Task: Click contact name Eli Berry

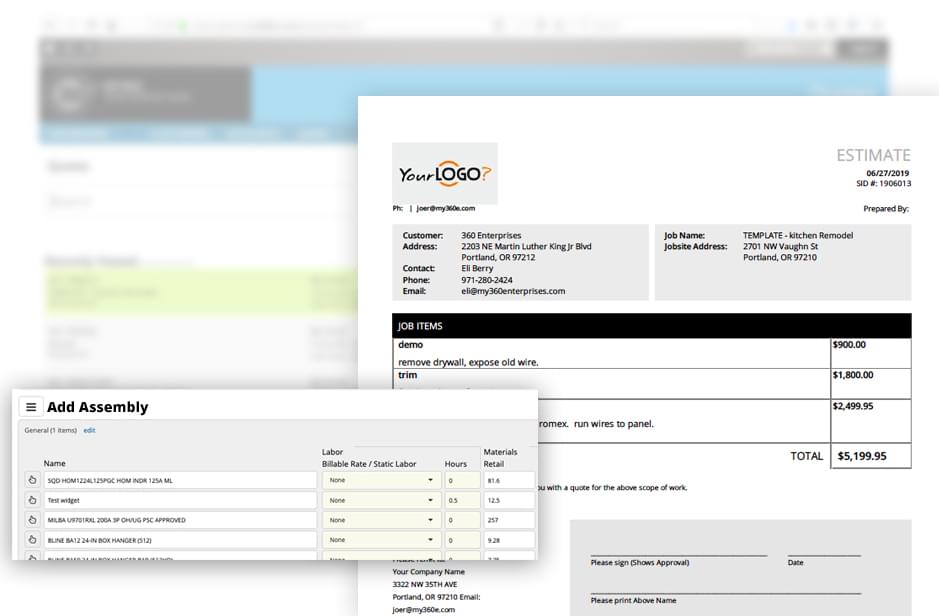Action: click(x=477, y=268)
